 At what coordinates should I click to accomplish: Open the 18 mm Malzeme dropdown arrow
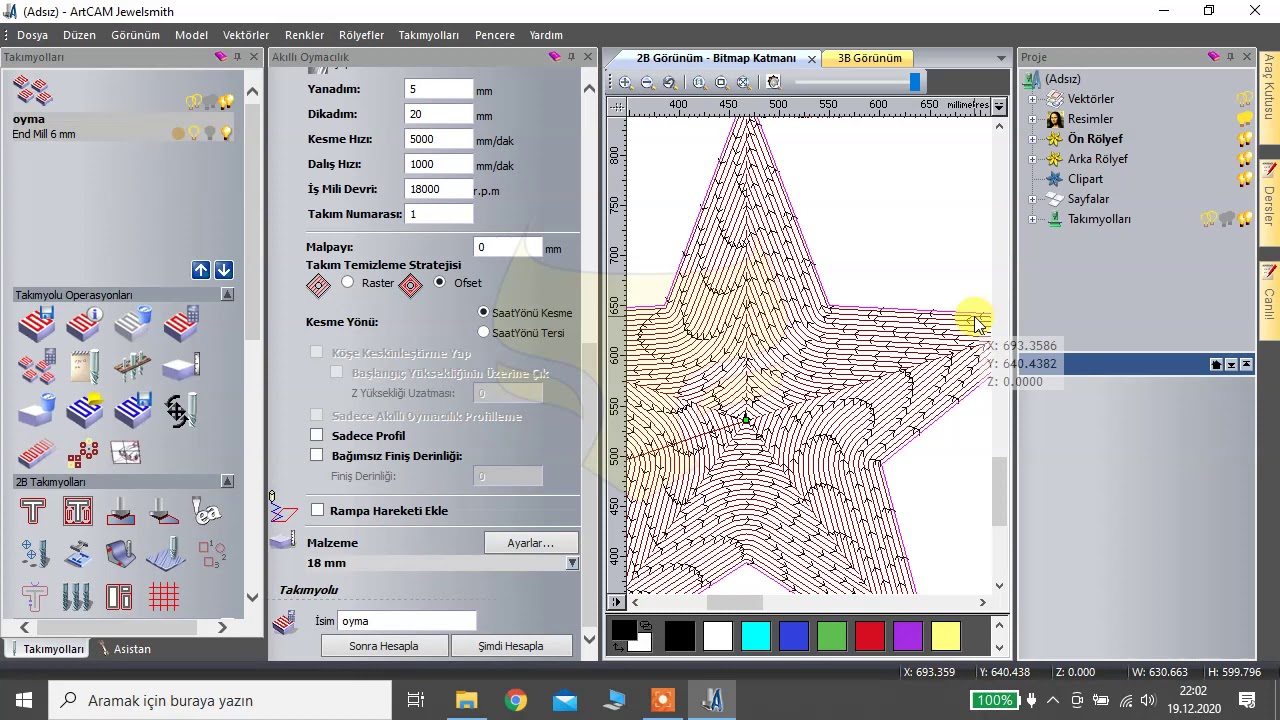[572, 563]
